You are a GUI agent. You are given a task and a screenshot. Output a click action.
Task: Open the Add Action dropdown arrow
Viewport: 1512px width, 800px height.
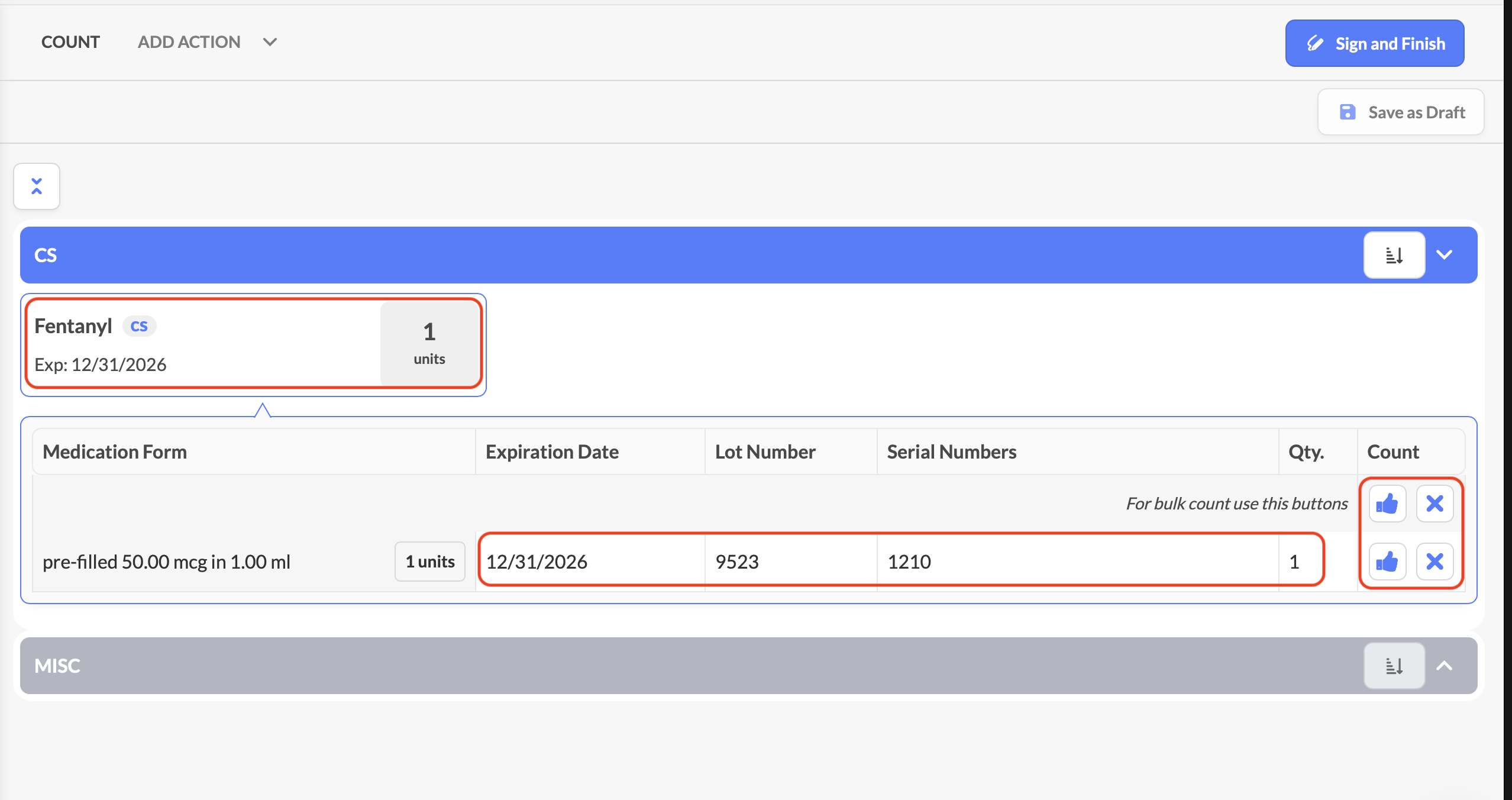click(270, 42)
